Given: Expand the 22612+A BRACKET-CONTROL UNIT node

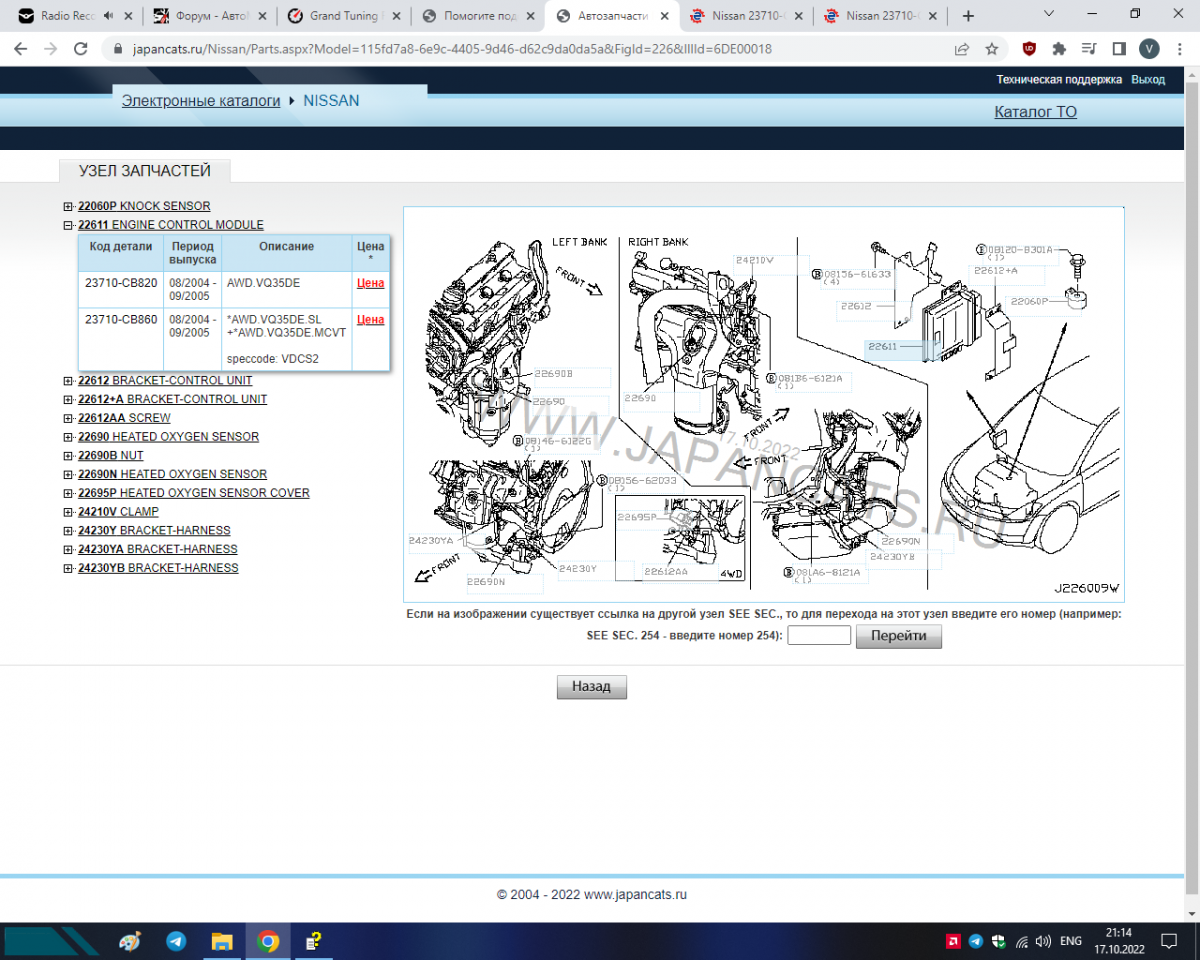Looking at the screenshot, I should (x=68, y=400).
